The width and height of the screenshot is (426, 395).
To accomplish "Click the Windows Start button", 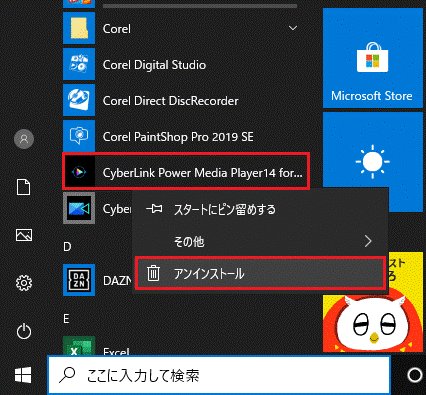I will (x=23, y=375).
